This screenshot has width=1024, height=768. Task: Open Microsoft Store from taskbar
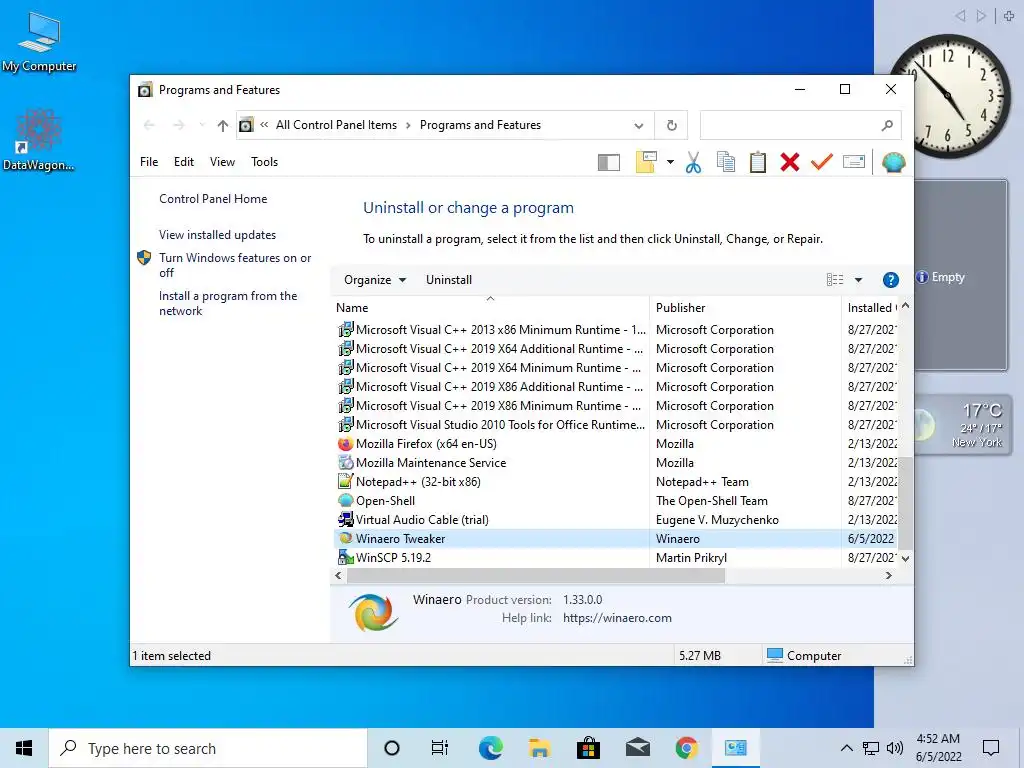(x=588, y=748)
